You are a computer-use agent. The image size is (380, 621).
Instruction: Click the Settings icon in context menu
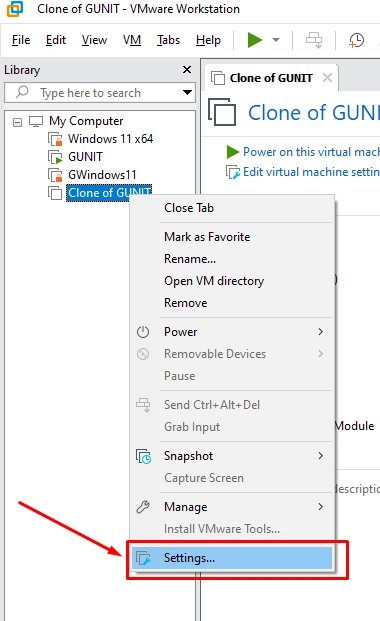coord(143,558)
